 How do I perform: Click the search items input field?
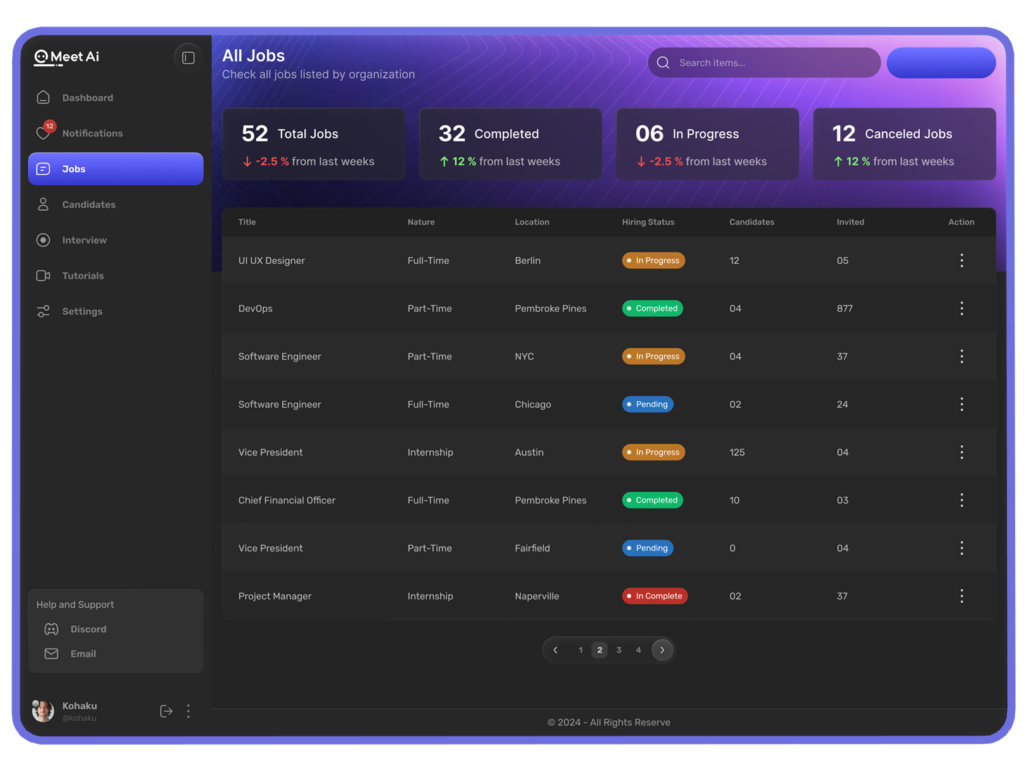pyautogui.click(x=764, y=62)
